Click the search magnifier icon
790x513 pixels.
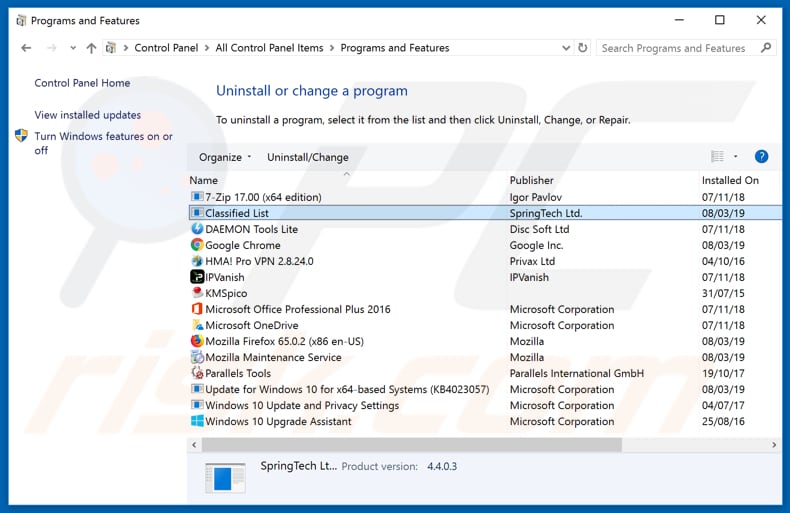(766, 48)
